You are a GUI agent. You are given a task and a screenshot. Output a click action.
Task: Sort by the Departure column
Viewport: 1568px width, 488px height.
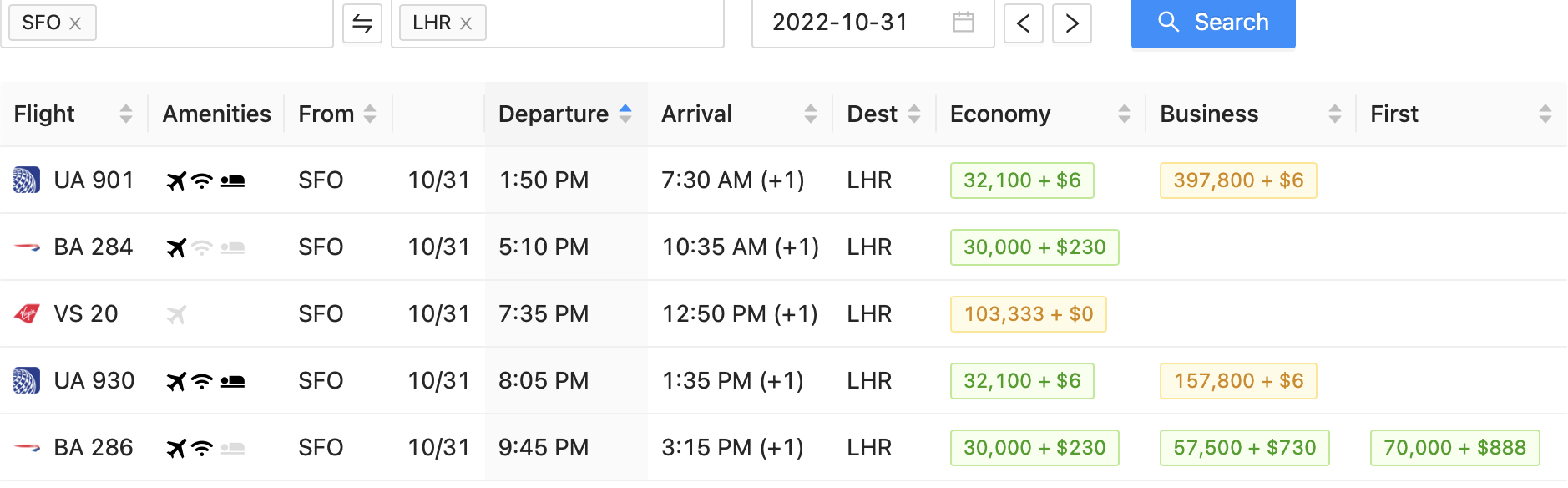(625, 114)
